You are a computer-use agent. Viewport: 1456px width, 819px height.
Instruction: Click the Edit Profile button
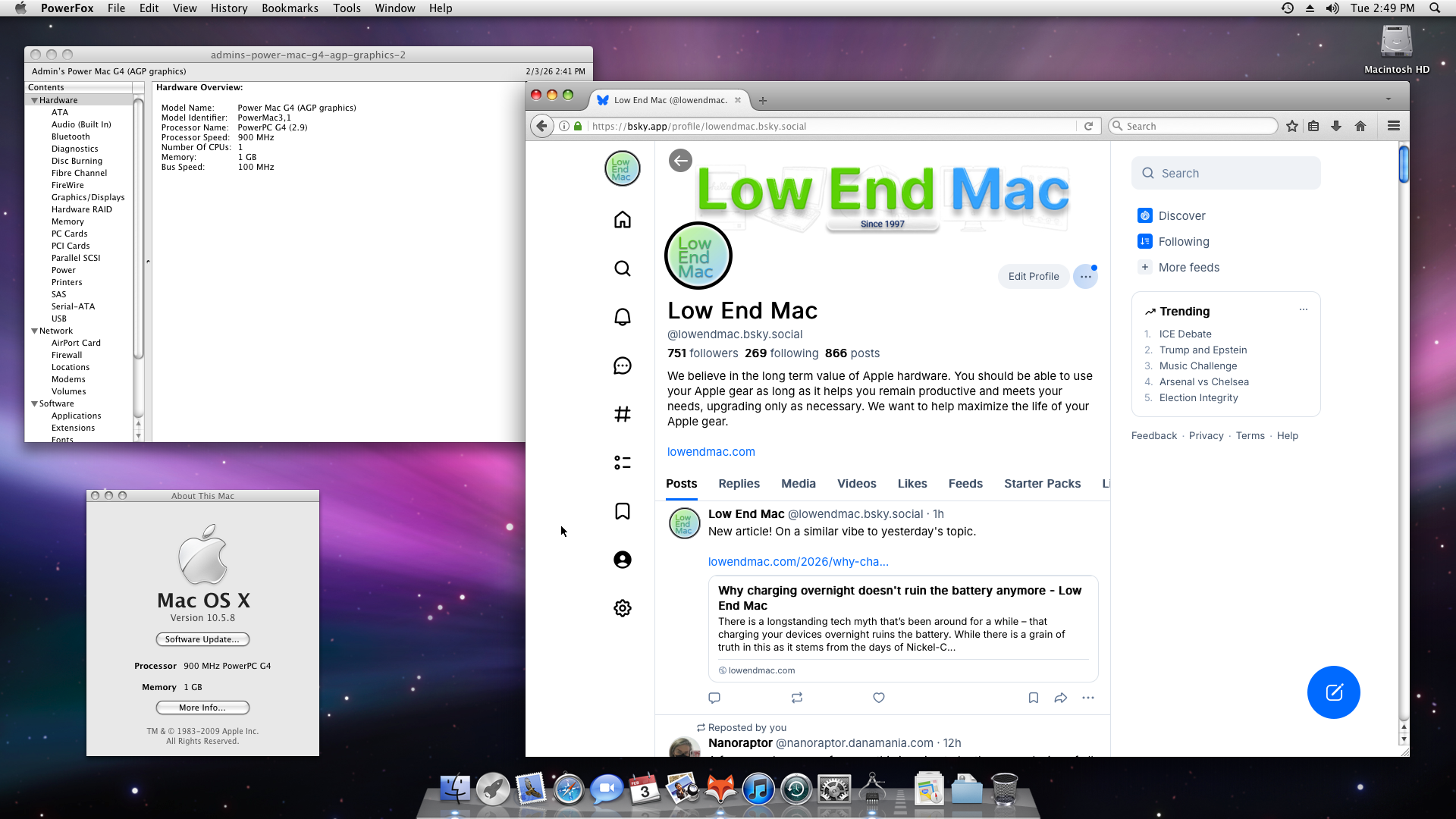(1033, 277)
